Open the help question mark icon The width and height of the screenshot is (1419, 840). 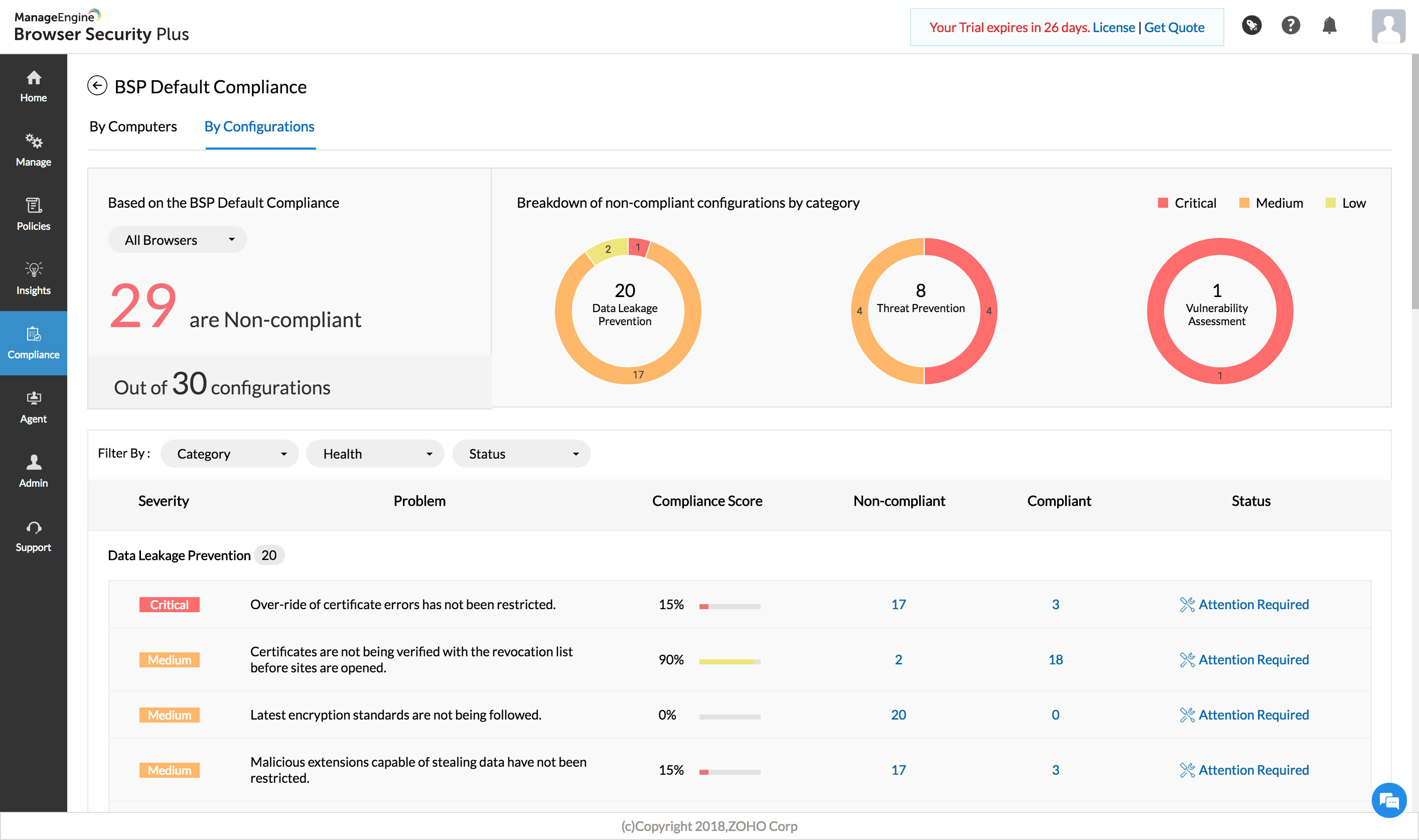(1291, 26)
